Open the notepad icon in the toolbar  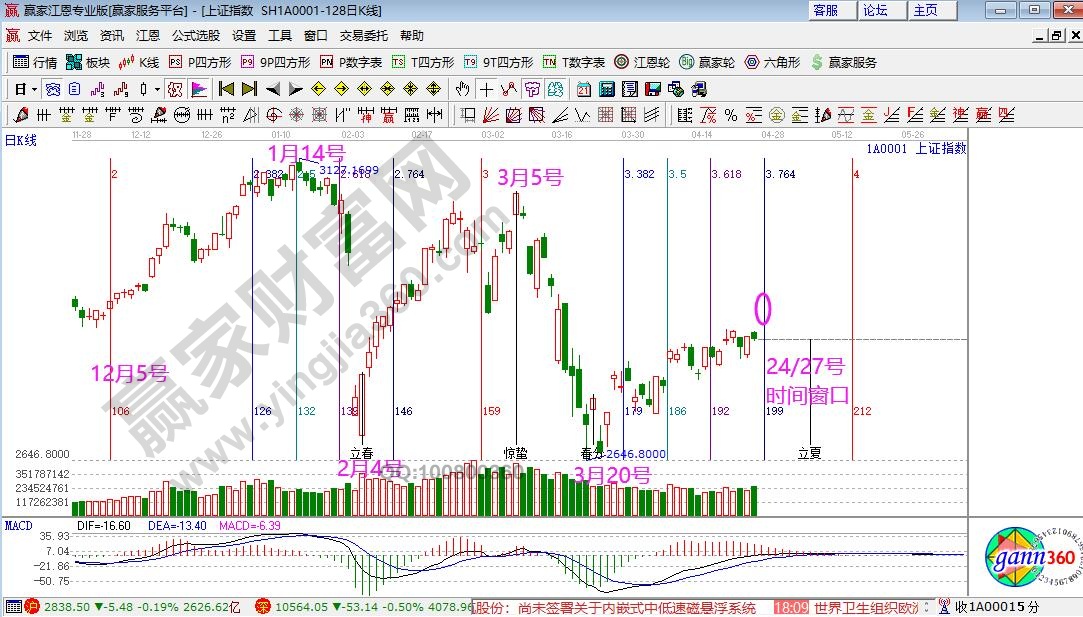630,89
